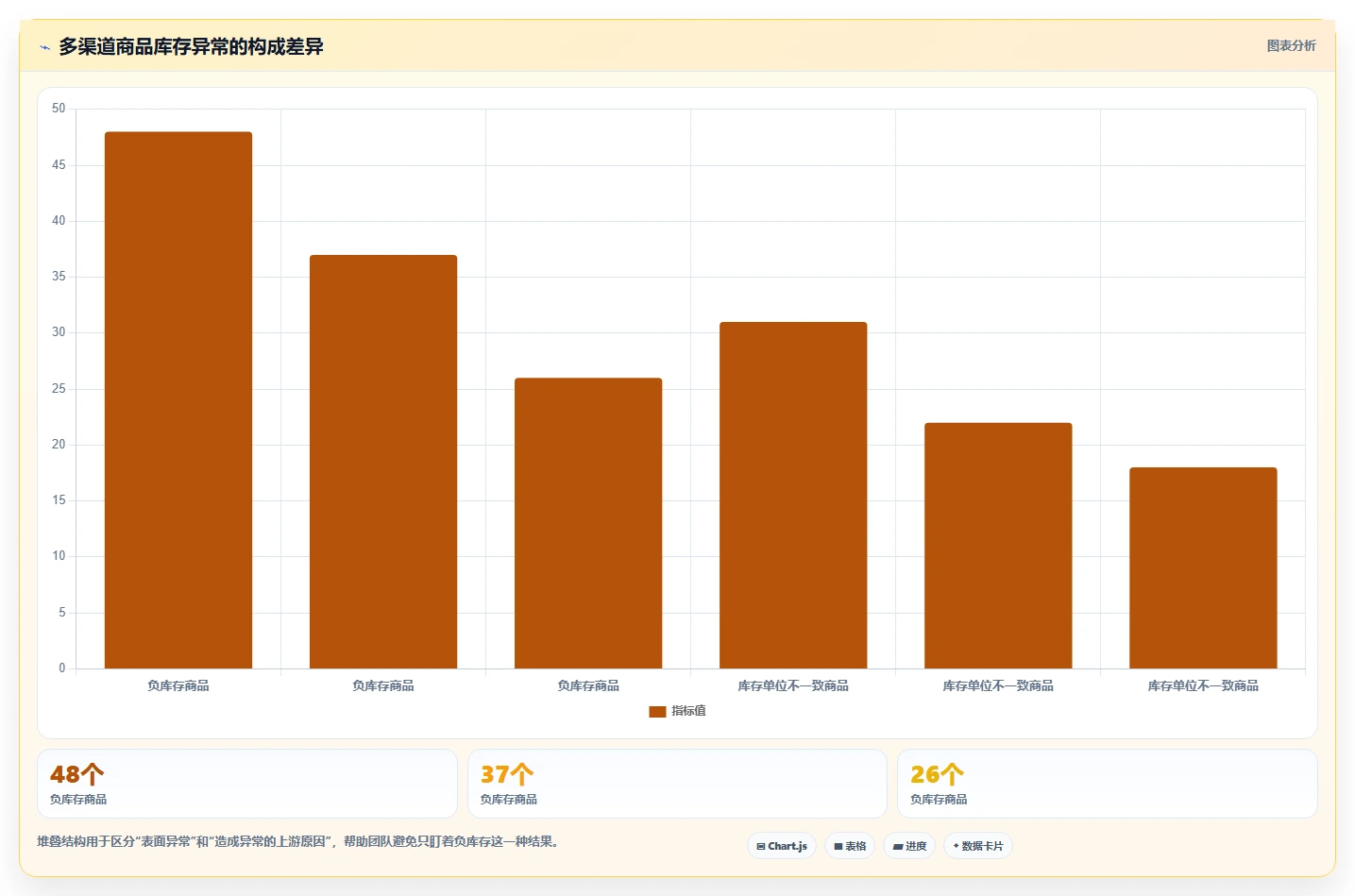Click the shortest bar with value 18
The image size is (1355, 896).
1203,568
